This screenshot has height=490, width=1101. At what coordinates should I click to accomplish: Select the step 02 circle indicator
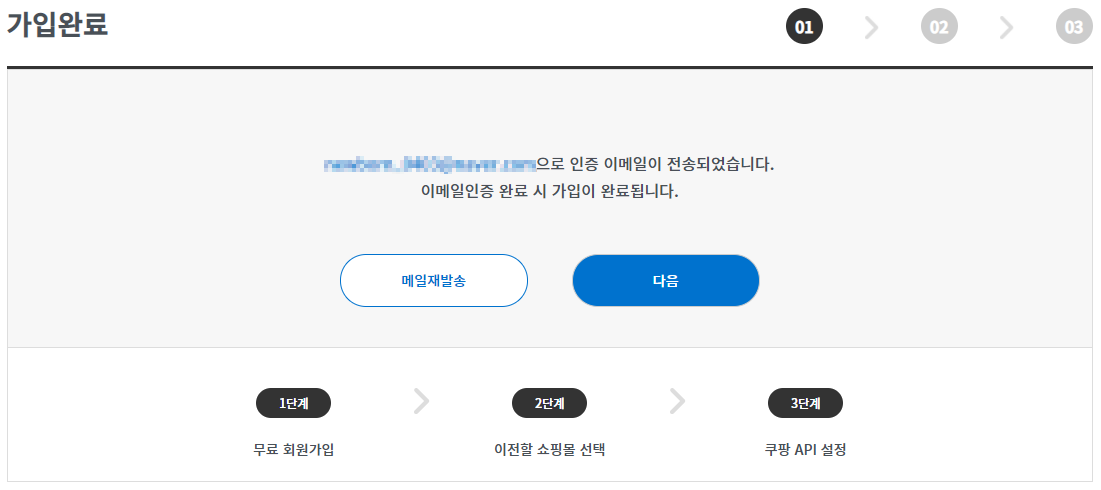pyautogui.click(x=939, y=27)
